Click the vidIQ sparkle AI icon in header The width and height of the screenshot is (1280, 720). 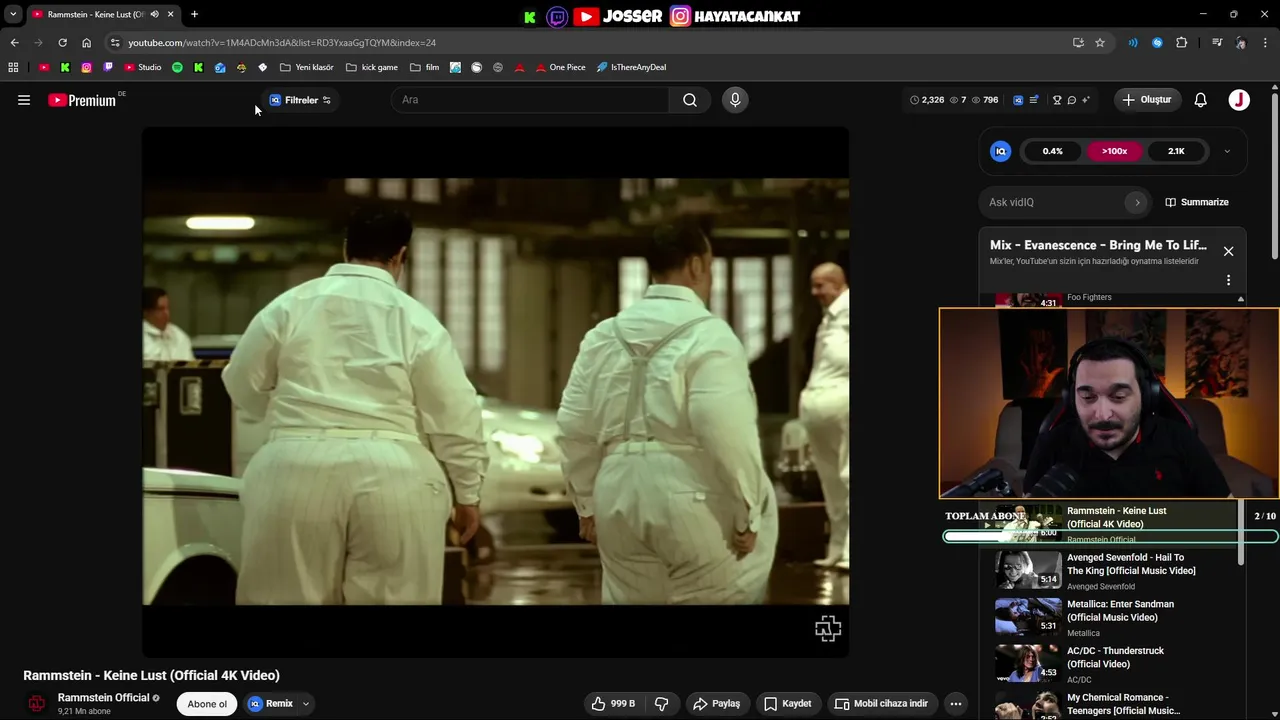pos(1086,100)
